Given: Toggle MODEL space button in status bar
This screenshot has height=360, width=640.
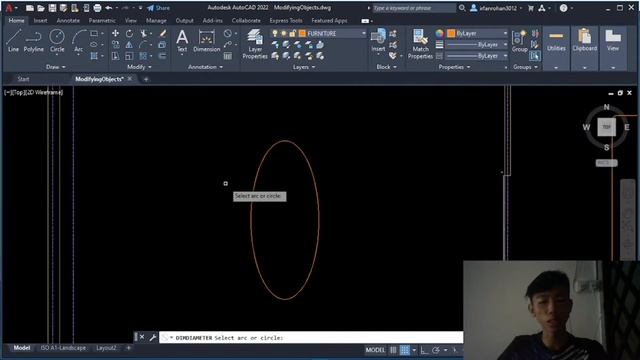Looking at the screenshot, I should pos(375,350).
